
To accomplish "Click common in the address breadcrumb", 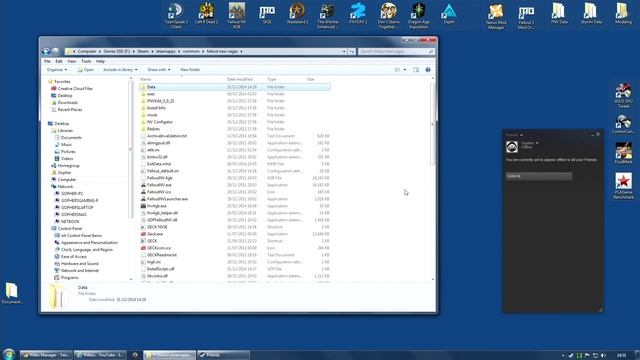I will (x=191, y=51).
